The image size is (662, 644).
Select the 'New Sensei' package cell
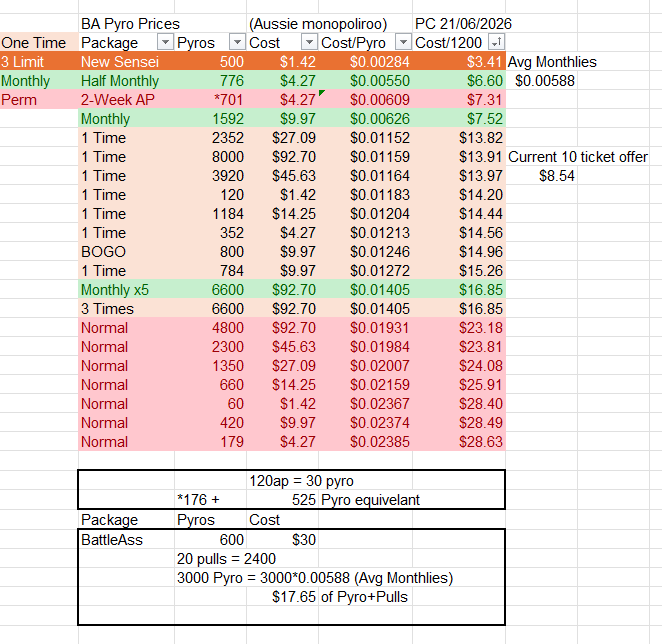126,62
